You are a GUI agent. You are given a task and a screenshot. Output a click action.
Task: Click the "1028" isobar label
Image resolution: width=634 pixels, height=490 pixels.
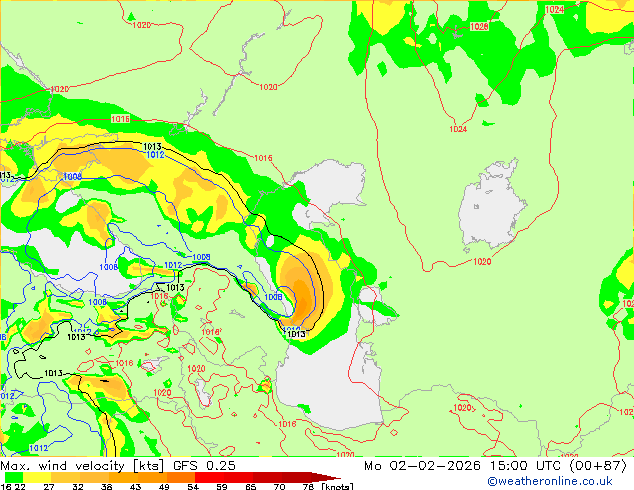point(479,27)
